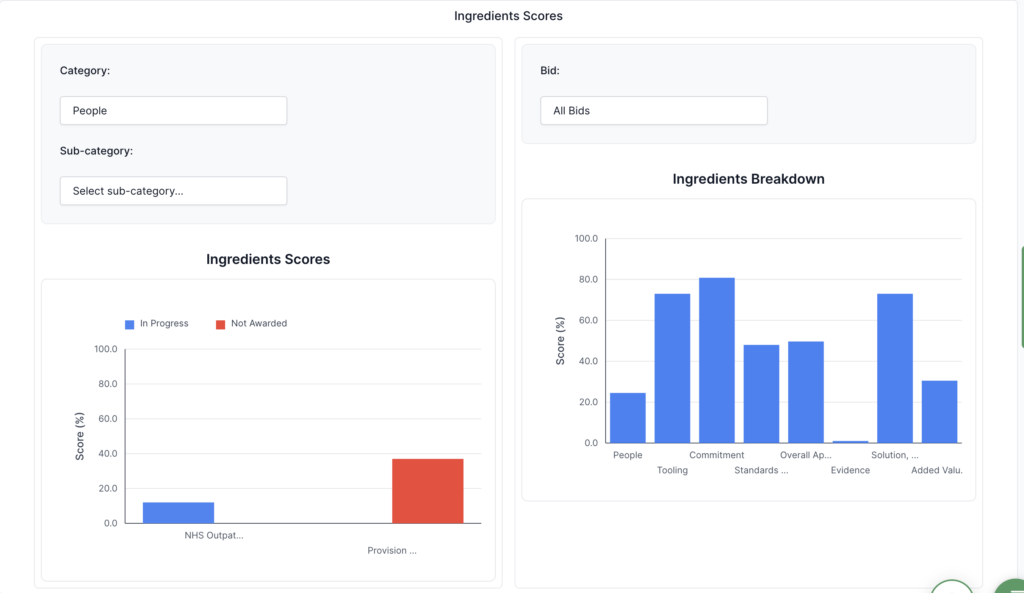This screenshot has width=1024, height=593.
Task: Click the Standards bar in breakdown chart
Action: coord(761,394)
